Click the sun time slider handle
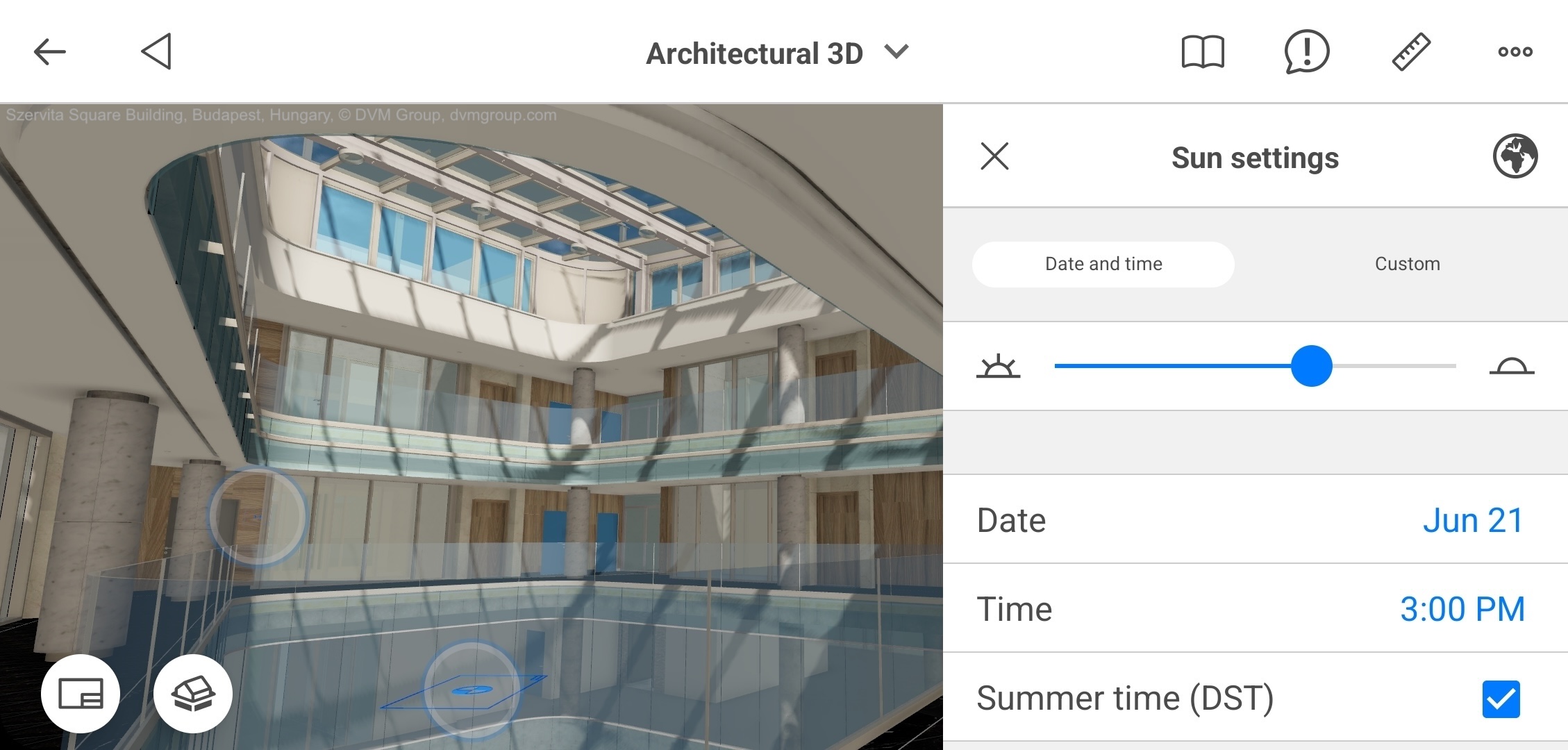Viewport: 1568px width, 750px height. 1311,366
